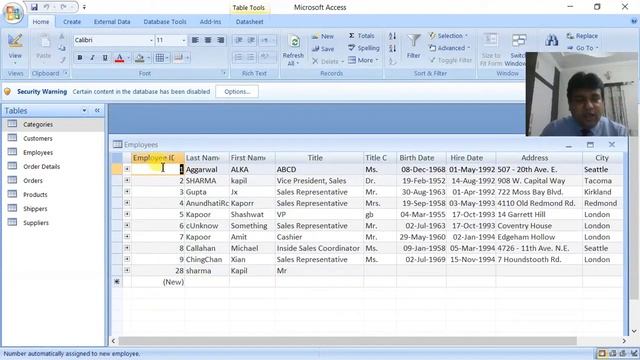The height and width of the screenshot is (360, 640).
Task: Open Selection filter dropdown
Action: coord(449,36)
